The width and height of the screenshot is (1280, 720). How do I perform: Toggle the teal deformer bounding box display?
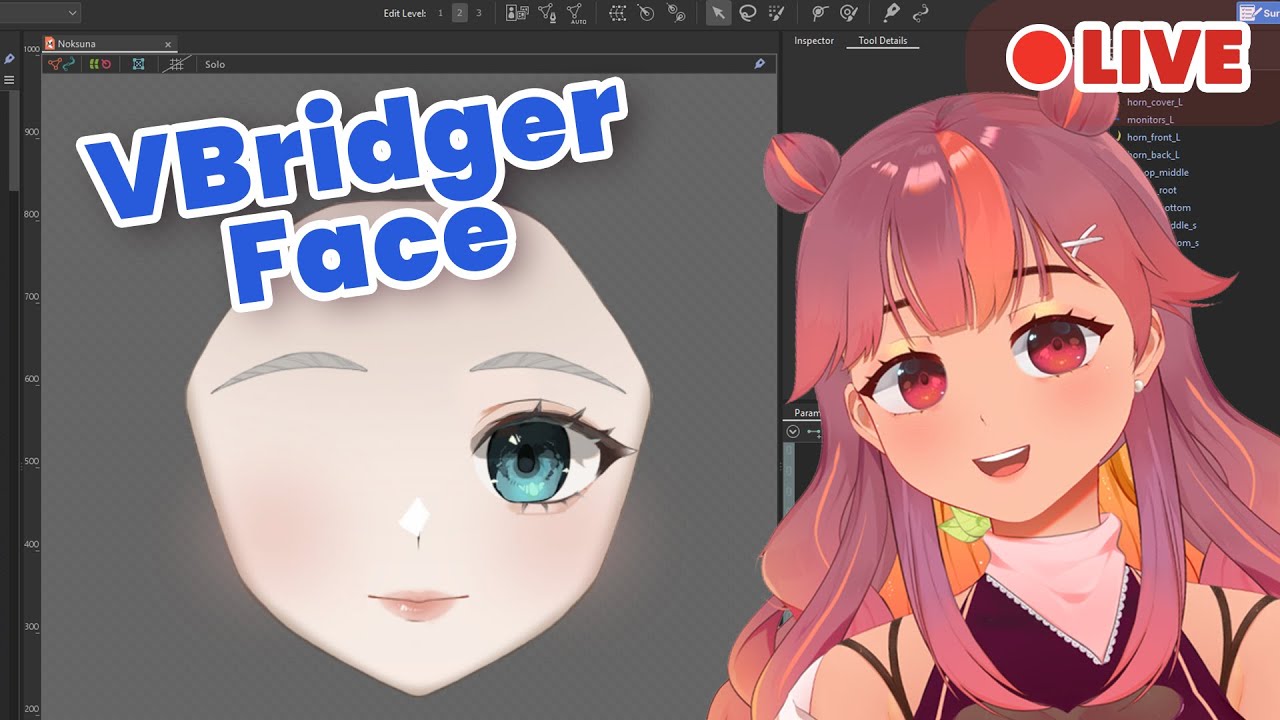coord(138,64)
